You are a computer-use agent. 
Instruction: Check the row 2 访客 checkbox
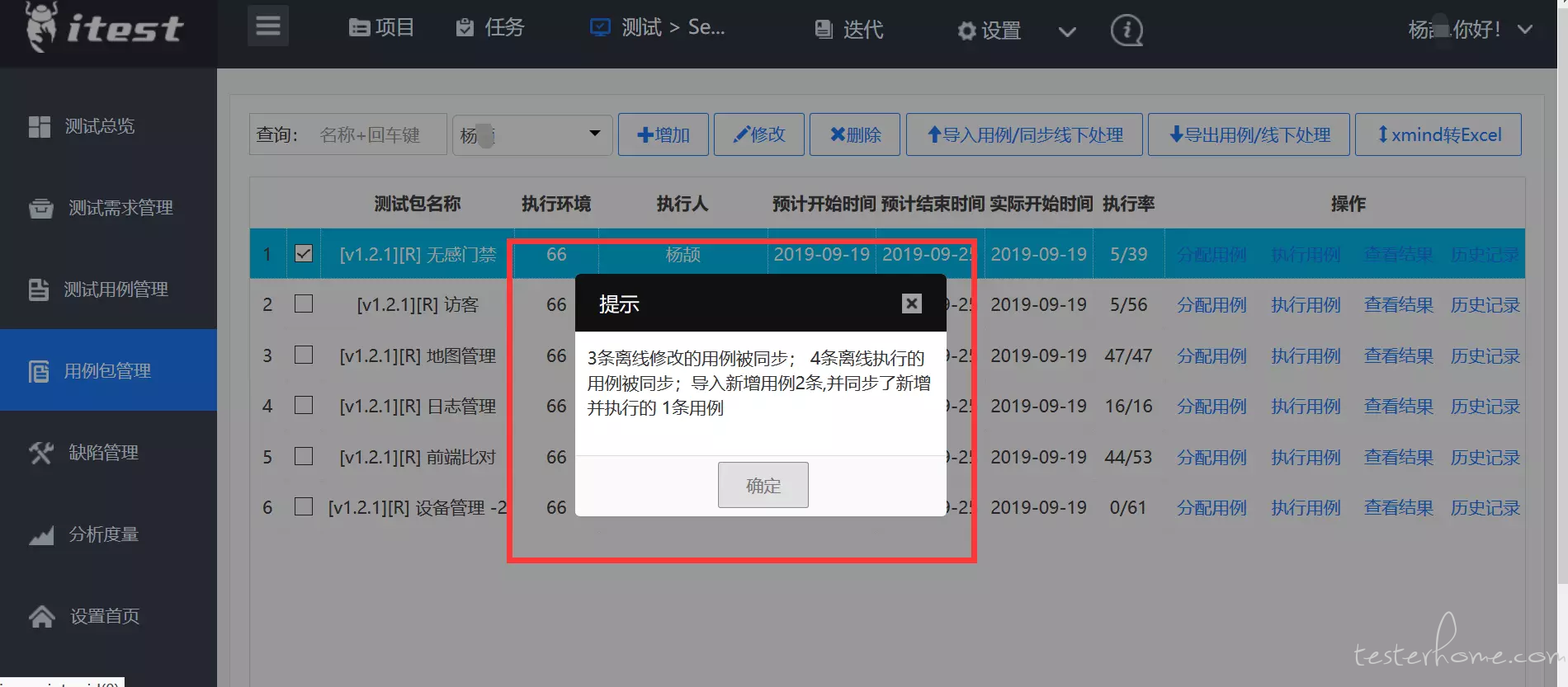pos(304,304)
